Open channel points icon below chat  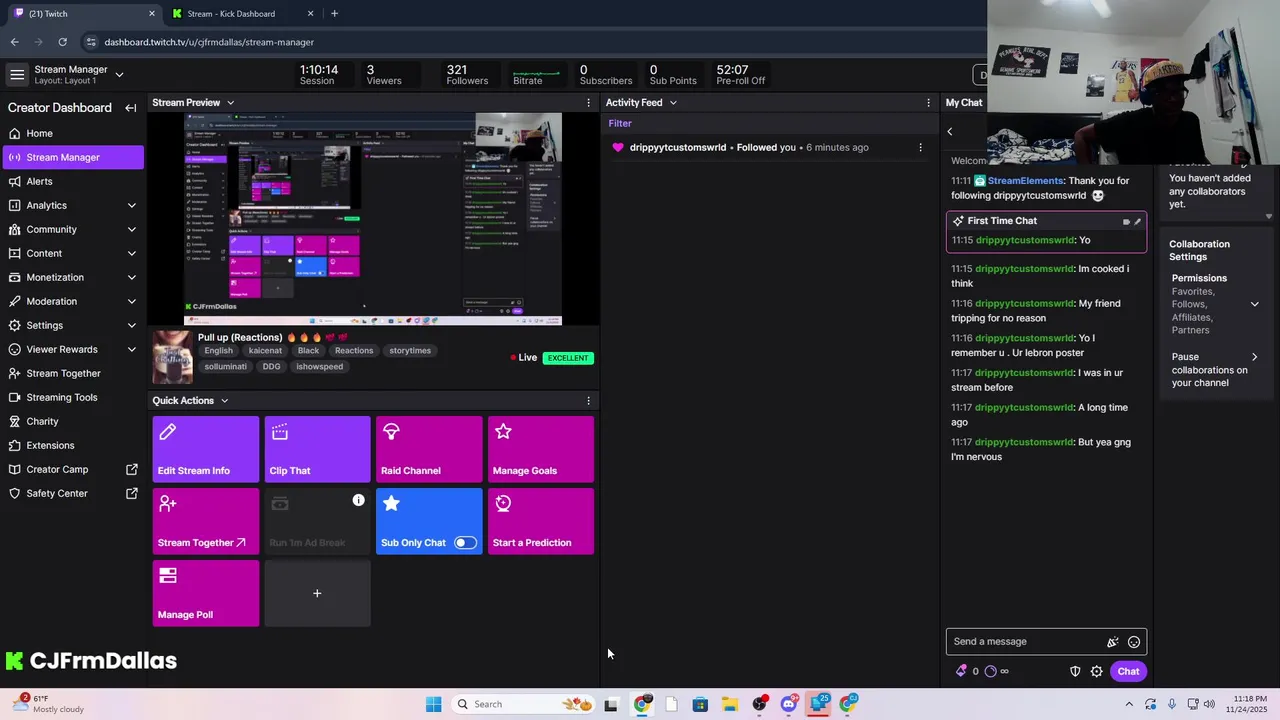991,672
